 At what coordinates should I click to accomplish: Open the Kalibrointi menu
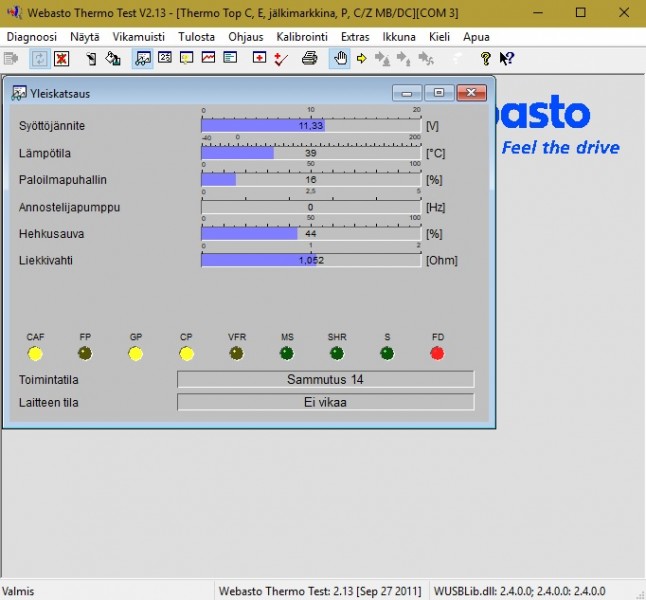pyautogui.click(x=302, y=36)
